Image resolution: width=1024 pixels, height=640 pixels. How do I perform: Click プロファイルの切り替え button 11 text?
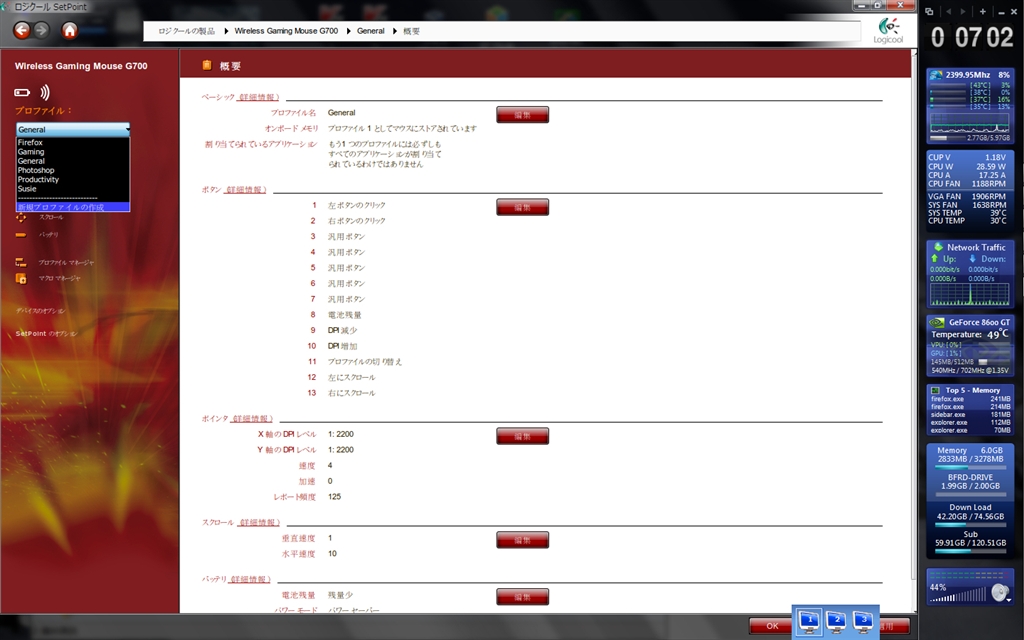(364, 362)
